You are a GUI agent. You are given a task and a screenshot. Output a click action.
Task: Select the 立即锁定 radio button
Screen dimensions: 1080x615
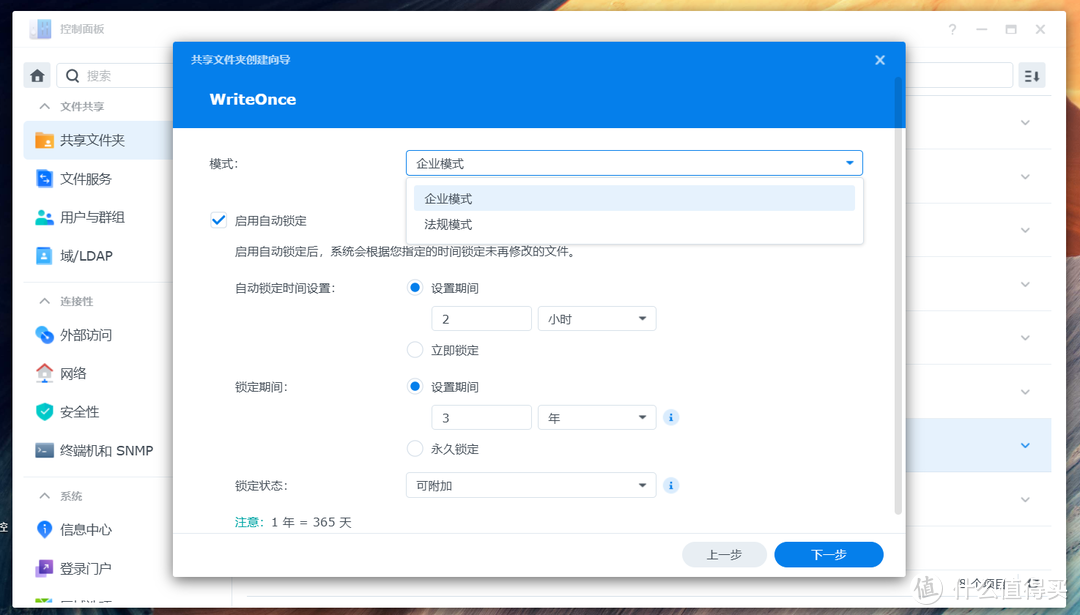[x=415, y=350]
